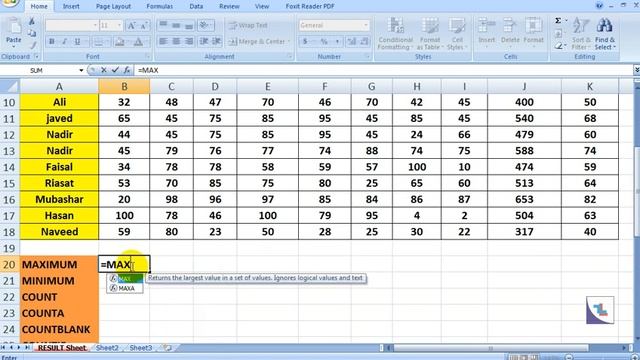Select MAXA from the autocomplete list

click(126, 288)
